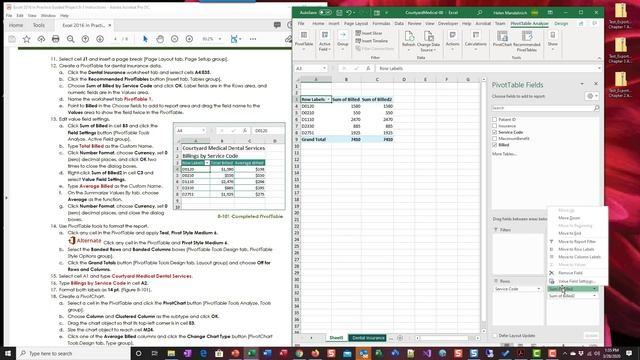Viewport: 640px width, 360px height.
Task: Click the Undo icon in Excel title bar
Action: pyautogui.click(x=349, y=13)
